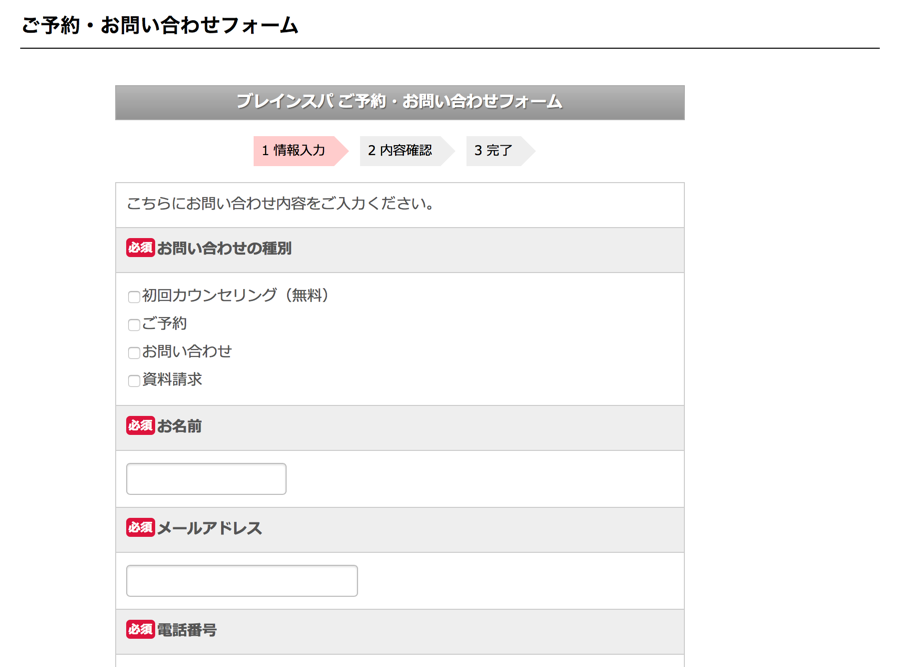Tick the ご予約 checkbox
Image resolution: width=901 pixels, height=667 pixels.
click(134, 325)
